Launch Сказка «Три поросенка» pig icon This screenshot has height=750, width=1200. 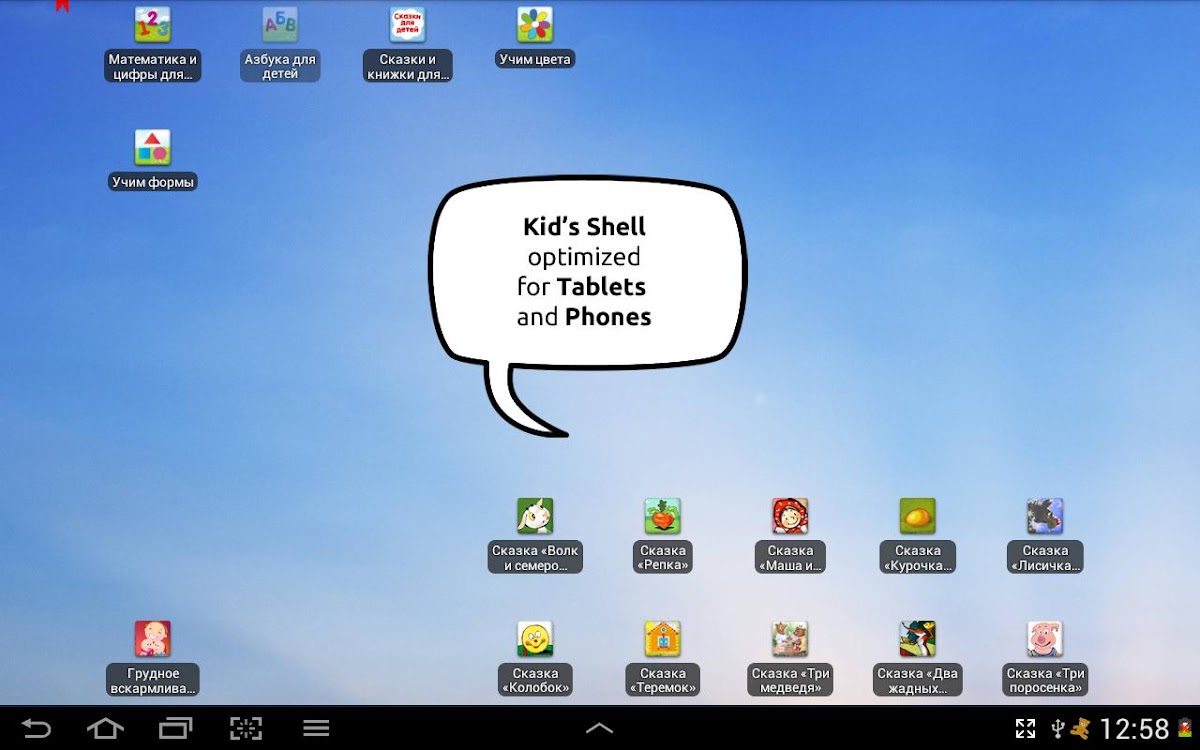[1045, 638]
